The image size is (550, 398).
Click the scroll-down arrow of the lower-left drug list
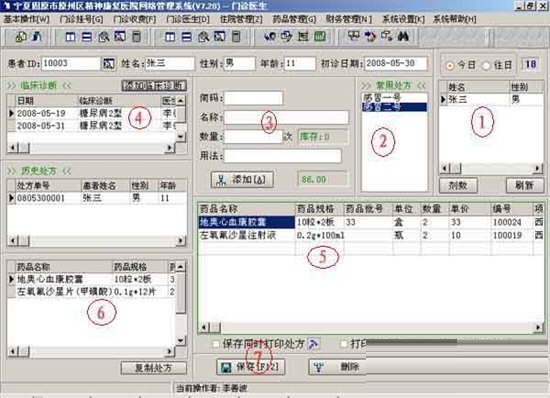click(181, 340)
